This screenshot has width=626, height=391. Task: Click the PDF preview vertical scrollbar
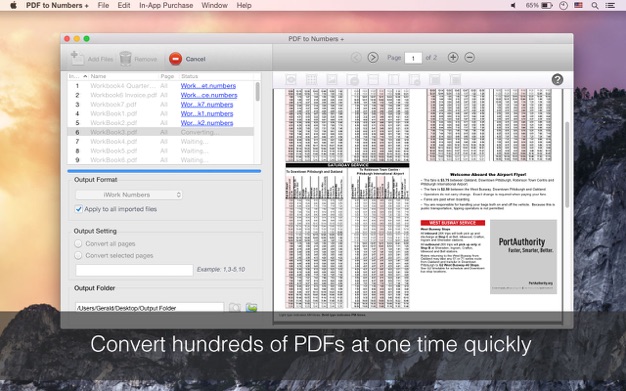[x=567, y=164]
